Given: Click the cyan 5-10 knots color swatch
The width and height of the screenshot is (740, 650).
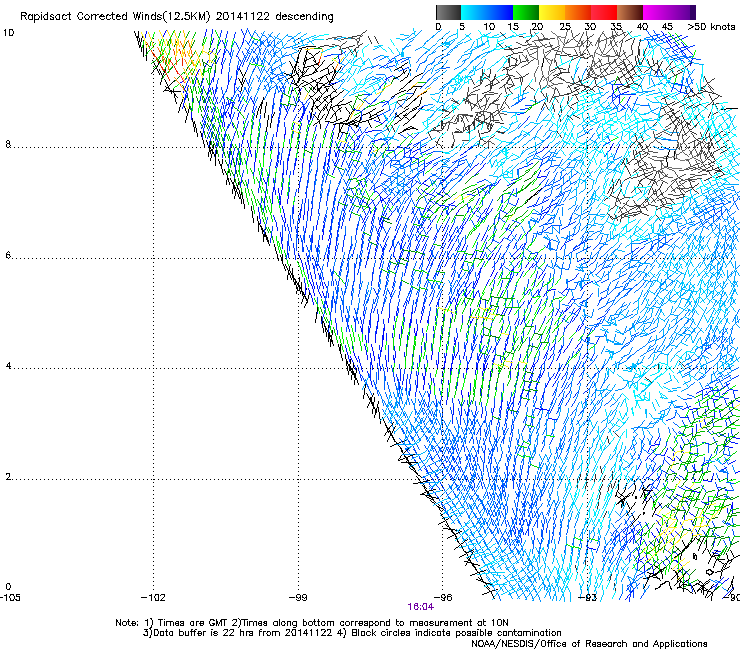Looking at the screenshot, I should click(x=474, y=12).
